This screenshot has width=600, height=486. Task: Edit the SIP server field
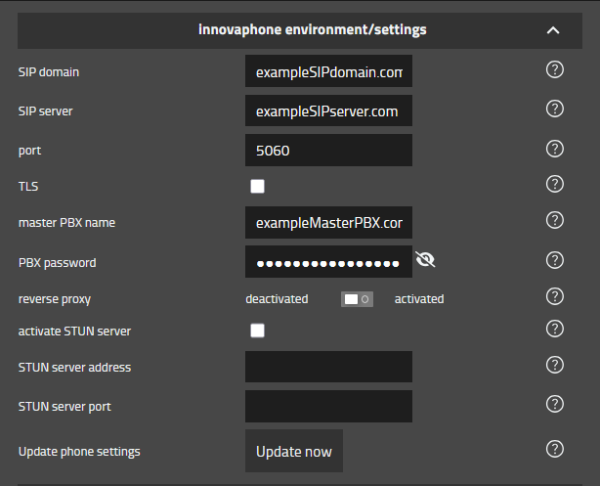pos(329,111)
